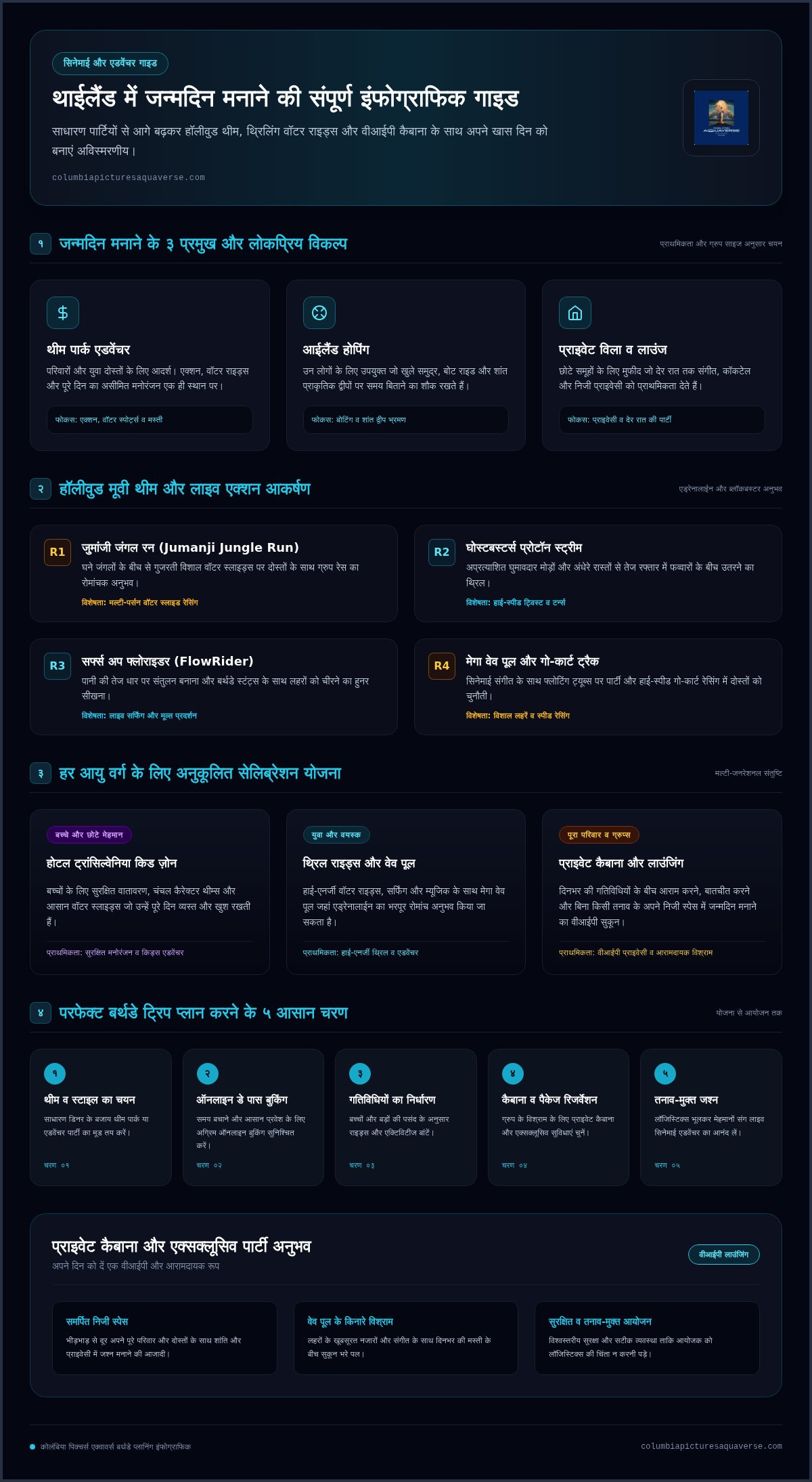Click the समर्पित निजी स्पेस card
Image resolution: width=812 pixels, height=1482 pixels.
click(164, 1338)
